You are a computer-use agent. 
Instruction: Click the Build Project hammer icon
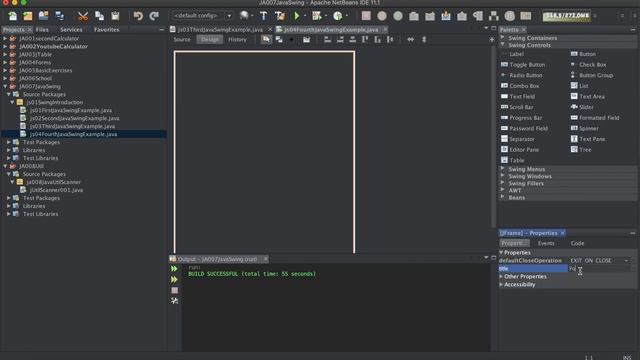pos(263,16)
